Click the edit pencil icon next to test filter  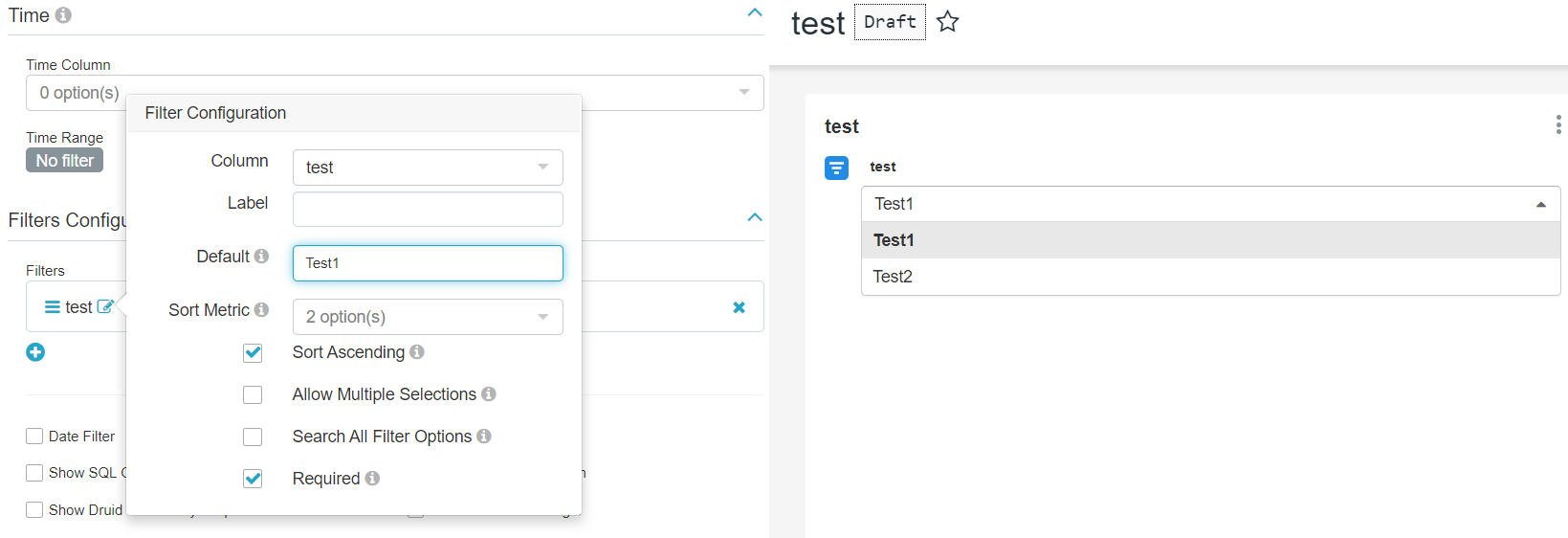(x=105, y=307)
